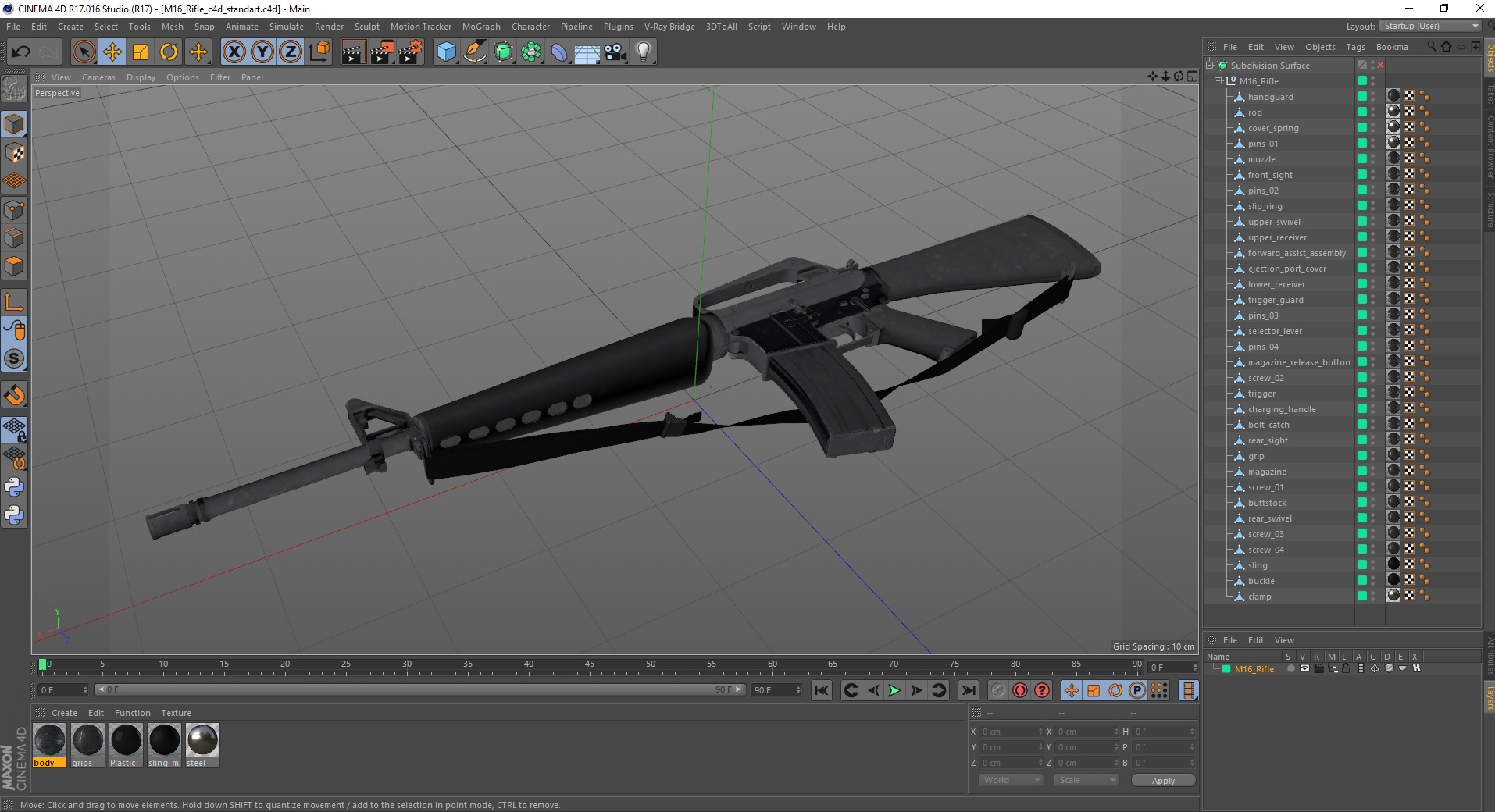This screenshot has height=812, width=1495.
Task: Open the Array modeling objects icon
Action: pos(531,52)
